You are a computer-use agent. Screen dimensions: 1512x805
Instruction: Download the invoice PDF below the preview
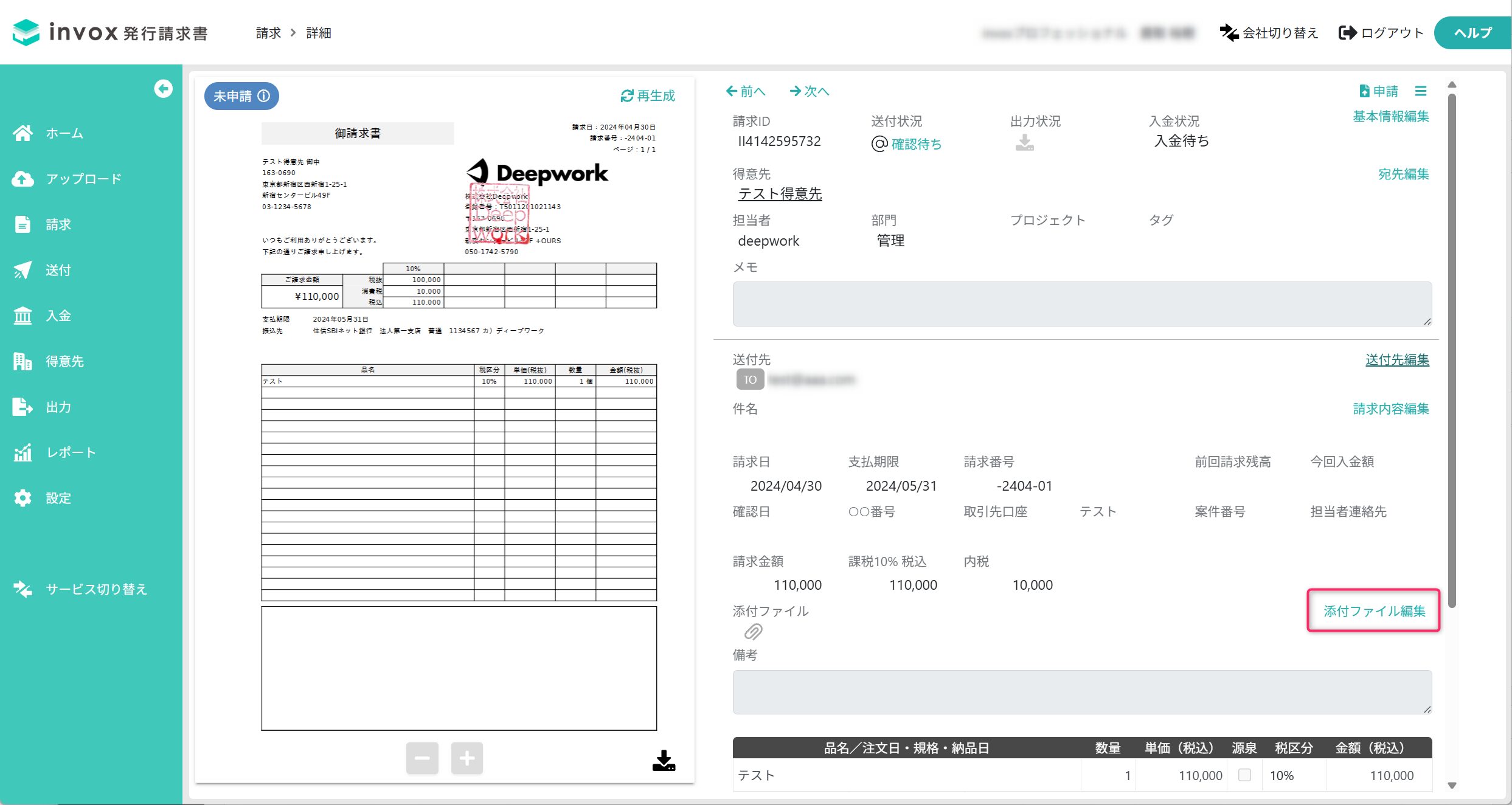pyautogui.click(x=664, y=760)
